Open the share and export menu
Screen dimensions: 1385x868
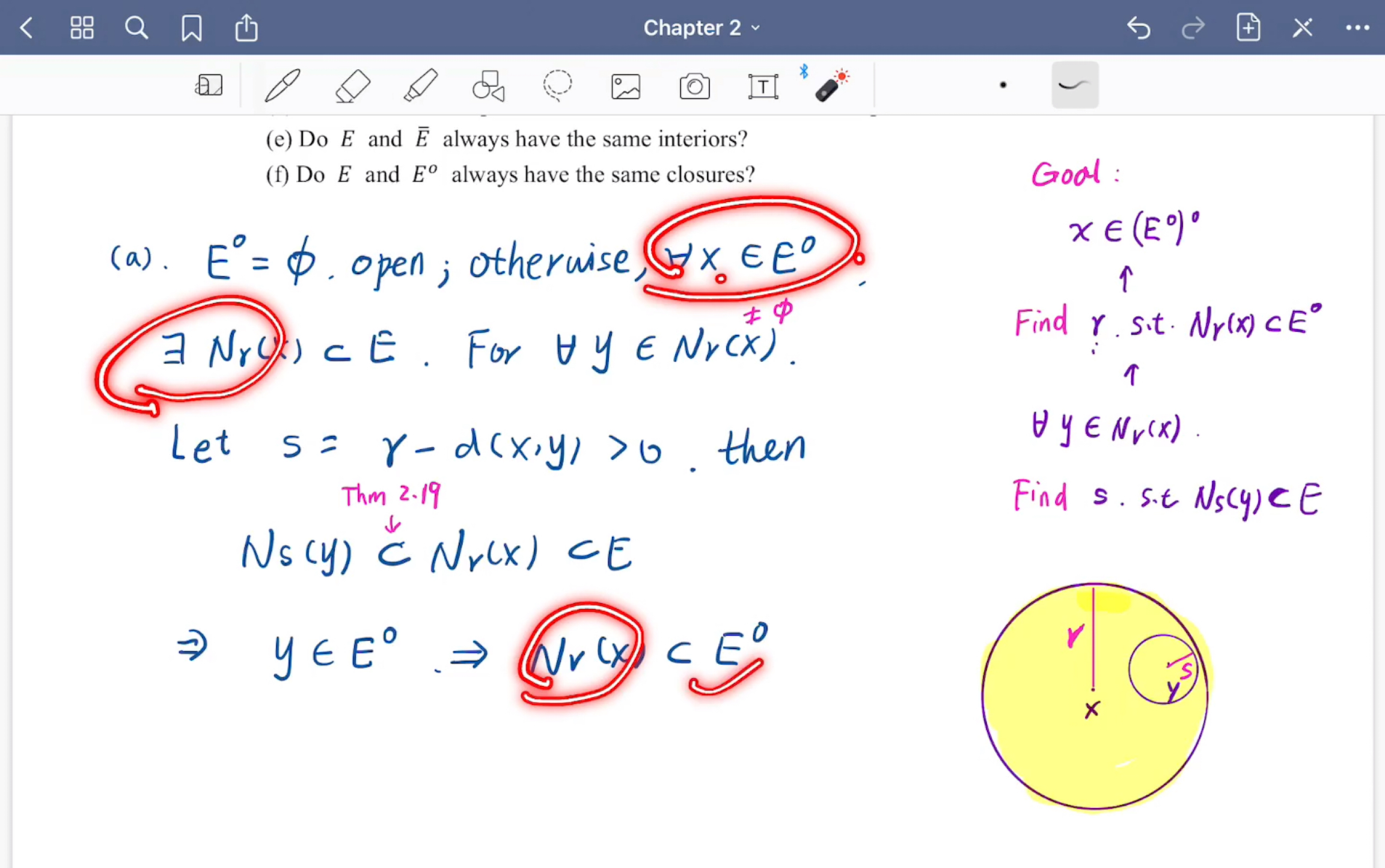246,28
